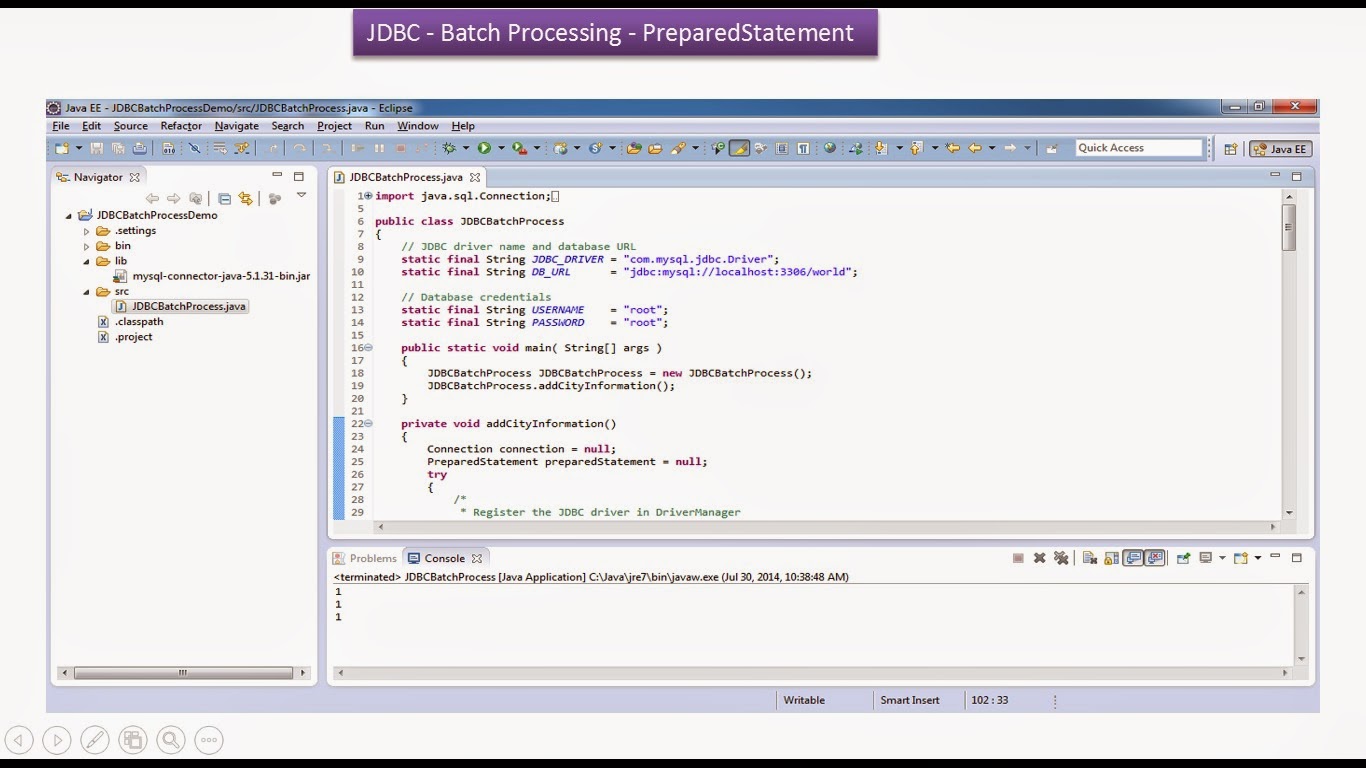Fold the main method at line 16
The width and height of the screenshot is (1366, 768).
click(368, 347)
